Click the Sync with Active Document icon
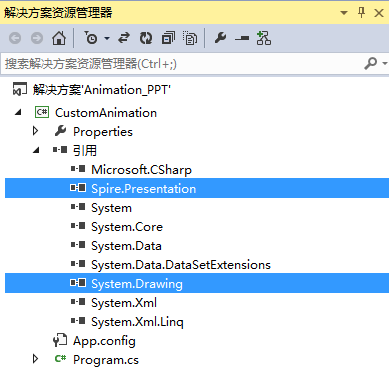389x385 pixels. [124, 38]
